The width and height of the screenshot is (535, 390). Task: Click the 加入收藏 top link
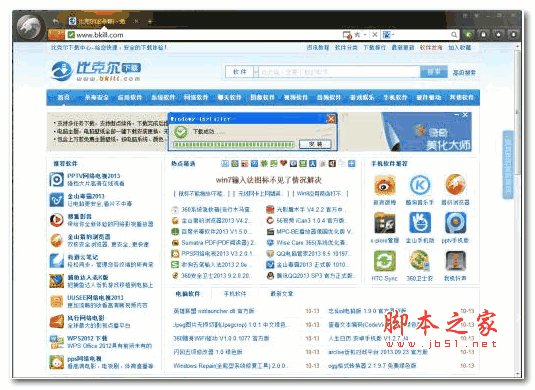(x=459, y=47)
